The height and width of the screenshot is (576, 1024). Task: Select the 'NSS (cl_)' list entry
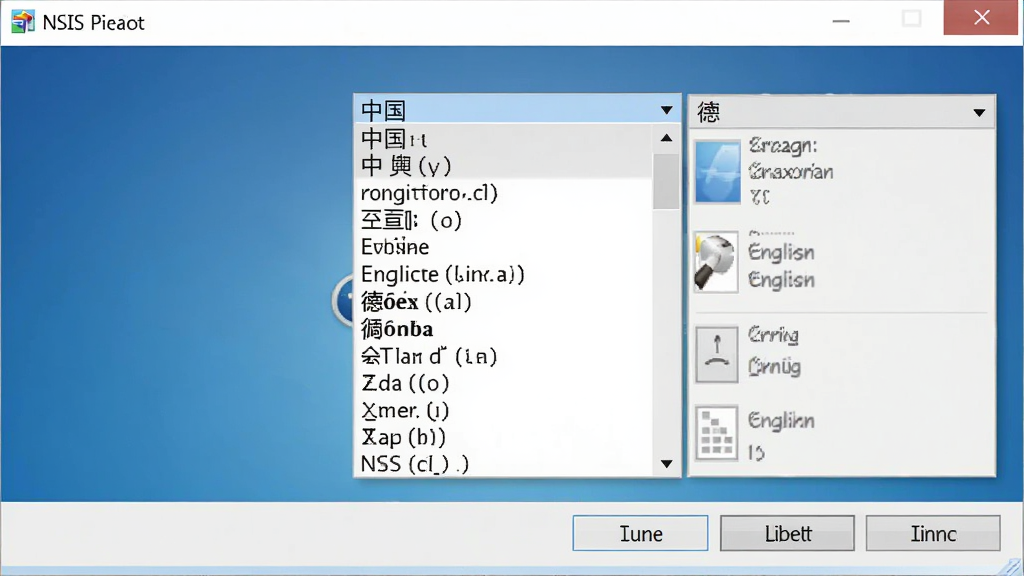click(x=504, y=464)
